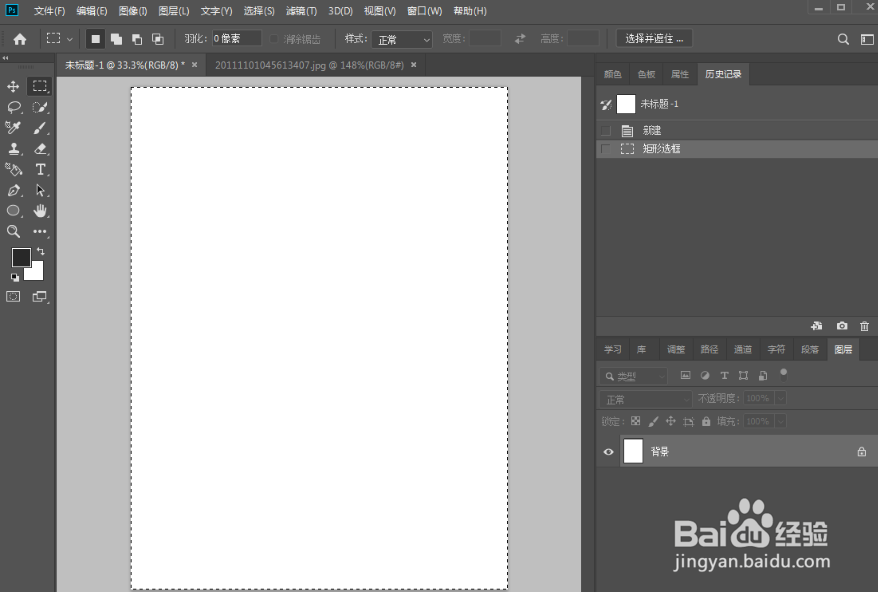Toggle Quick Mask mode
878x592 pixels.
13,297
